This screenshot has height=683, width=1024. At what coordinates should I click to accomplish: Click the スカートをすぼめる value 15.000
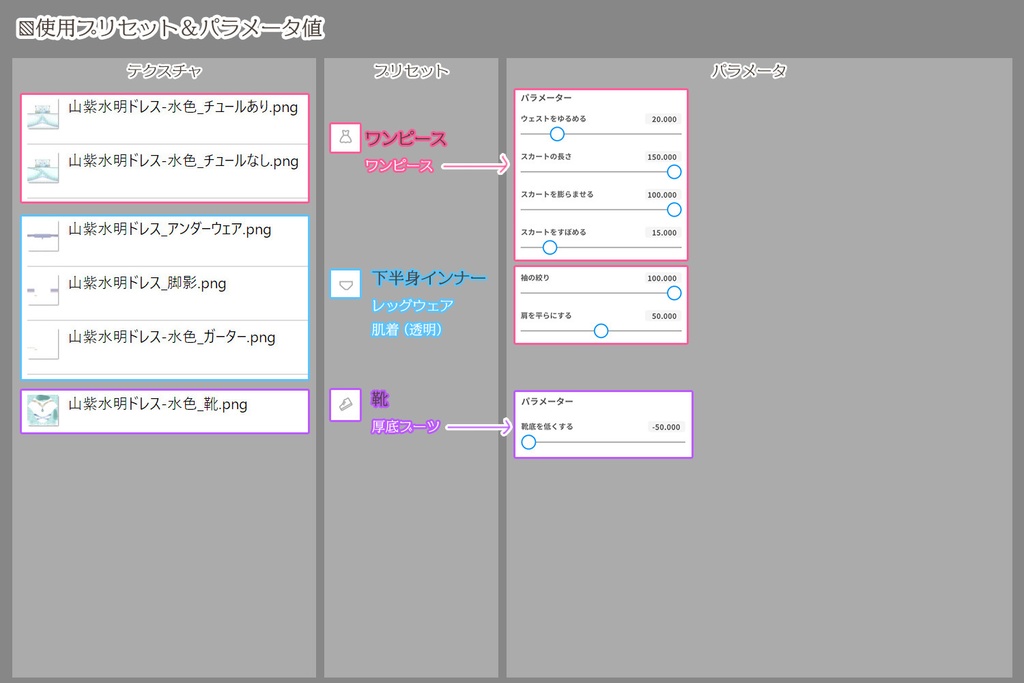(x=664, y=233)
